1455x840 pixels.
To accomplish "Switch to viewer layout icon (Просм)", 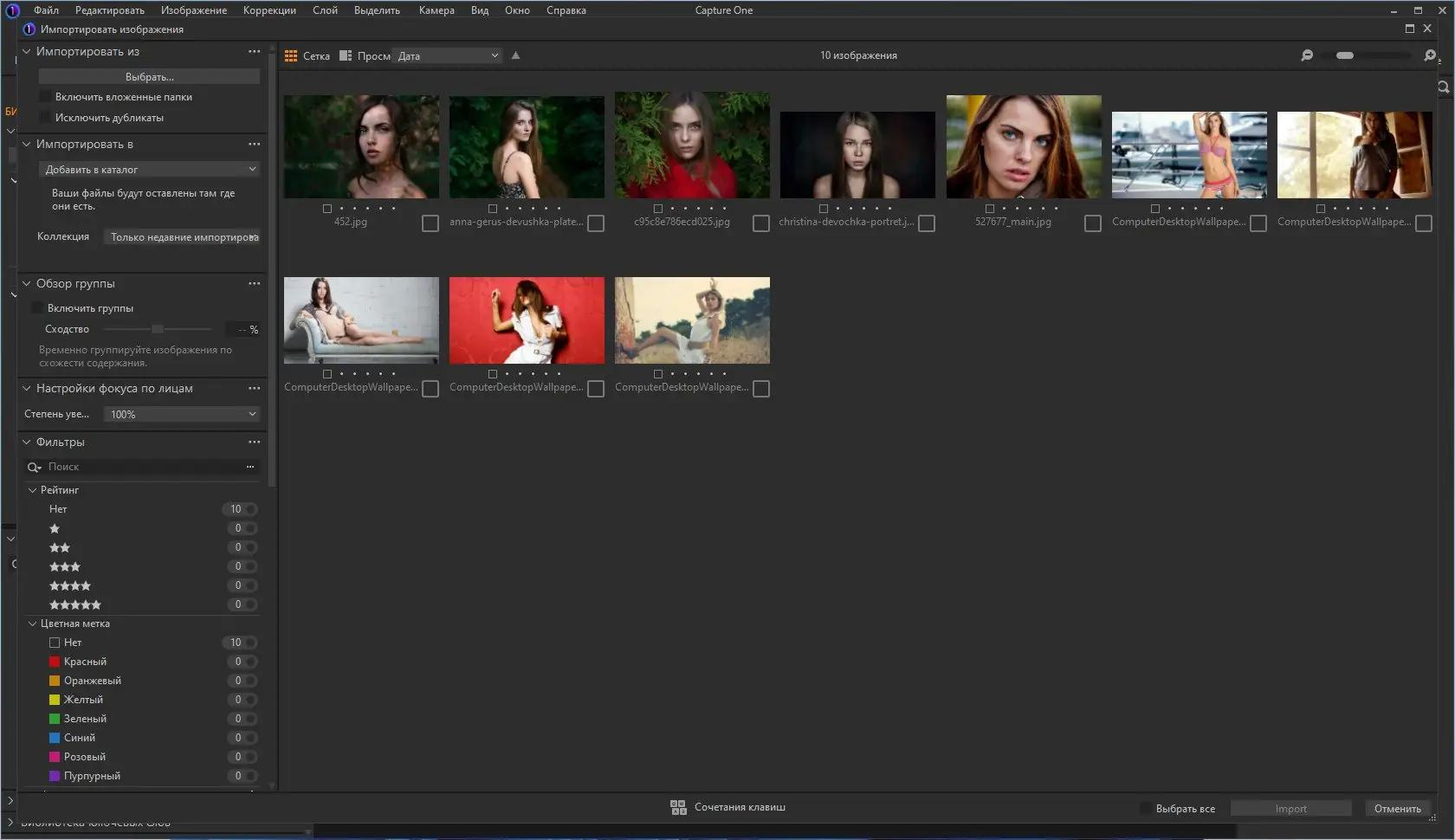I will [346, 55].
